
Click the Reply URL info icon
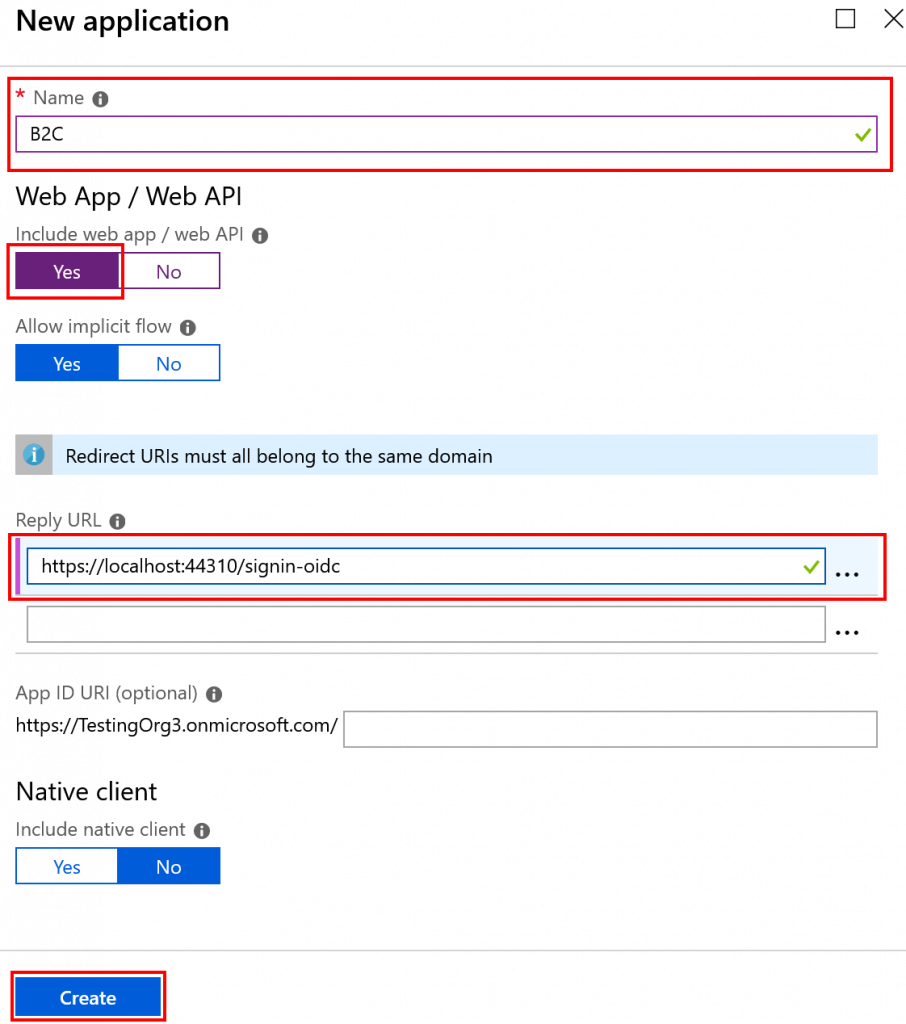pyautogui.click(x=118, y=521)
